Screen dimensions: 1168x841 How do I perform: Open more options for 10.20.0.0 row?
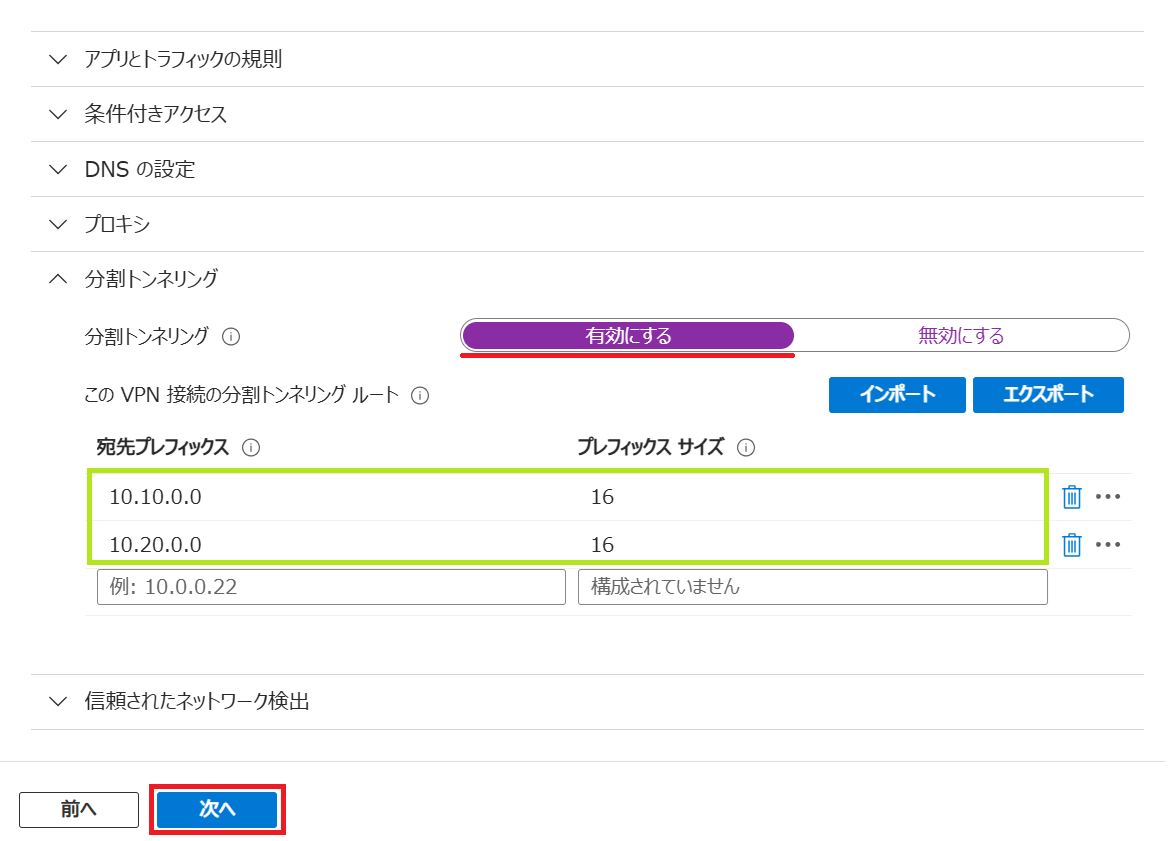(1108, 545)
